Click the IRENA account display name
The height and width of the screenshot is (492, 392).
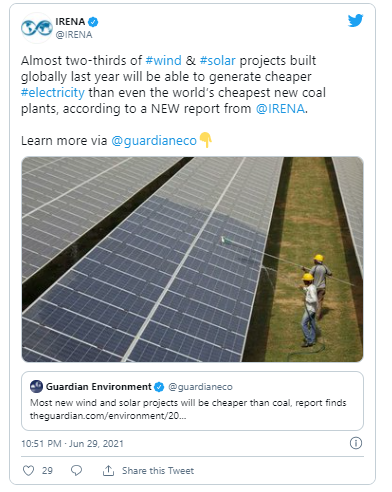pyautogui.click(x=70, y=22)
